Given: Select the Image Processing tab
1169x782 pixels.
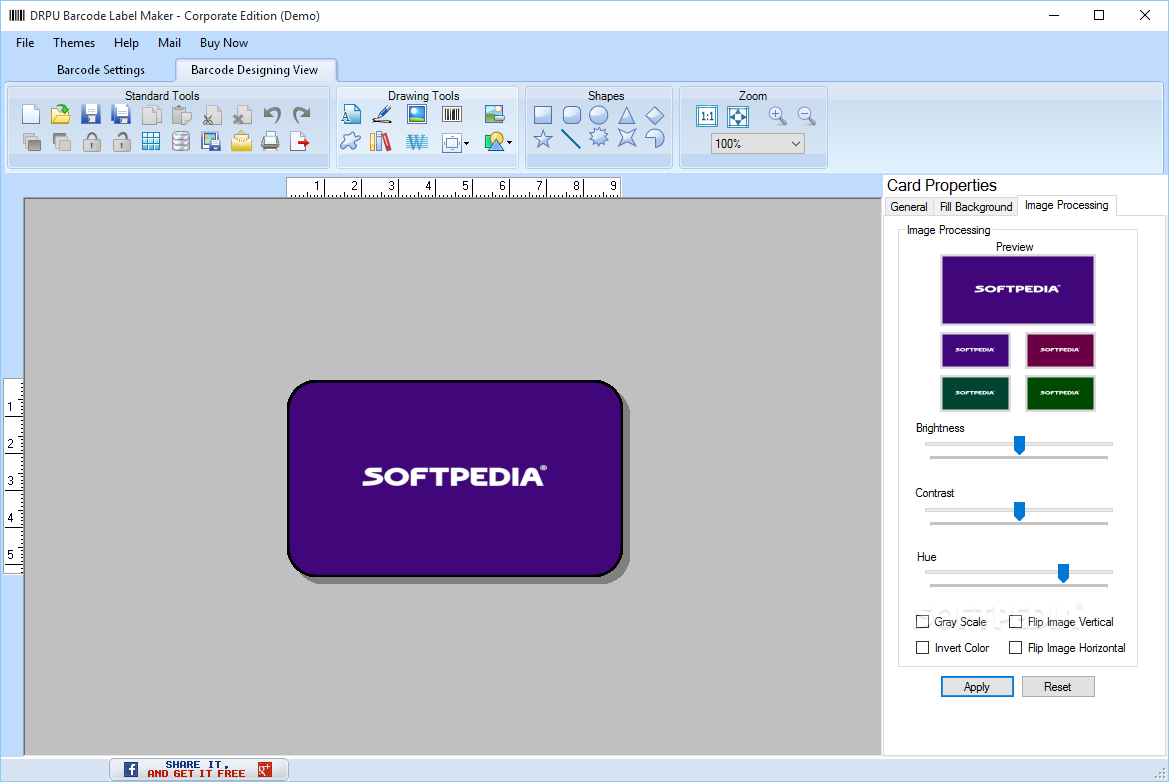Looking at the screenshot, I should [1066, 206].
